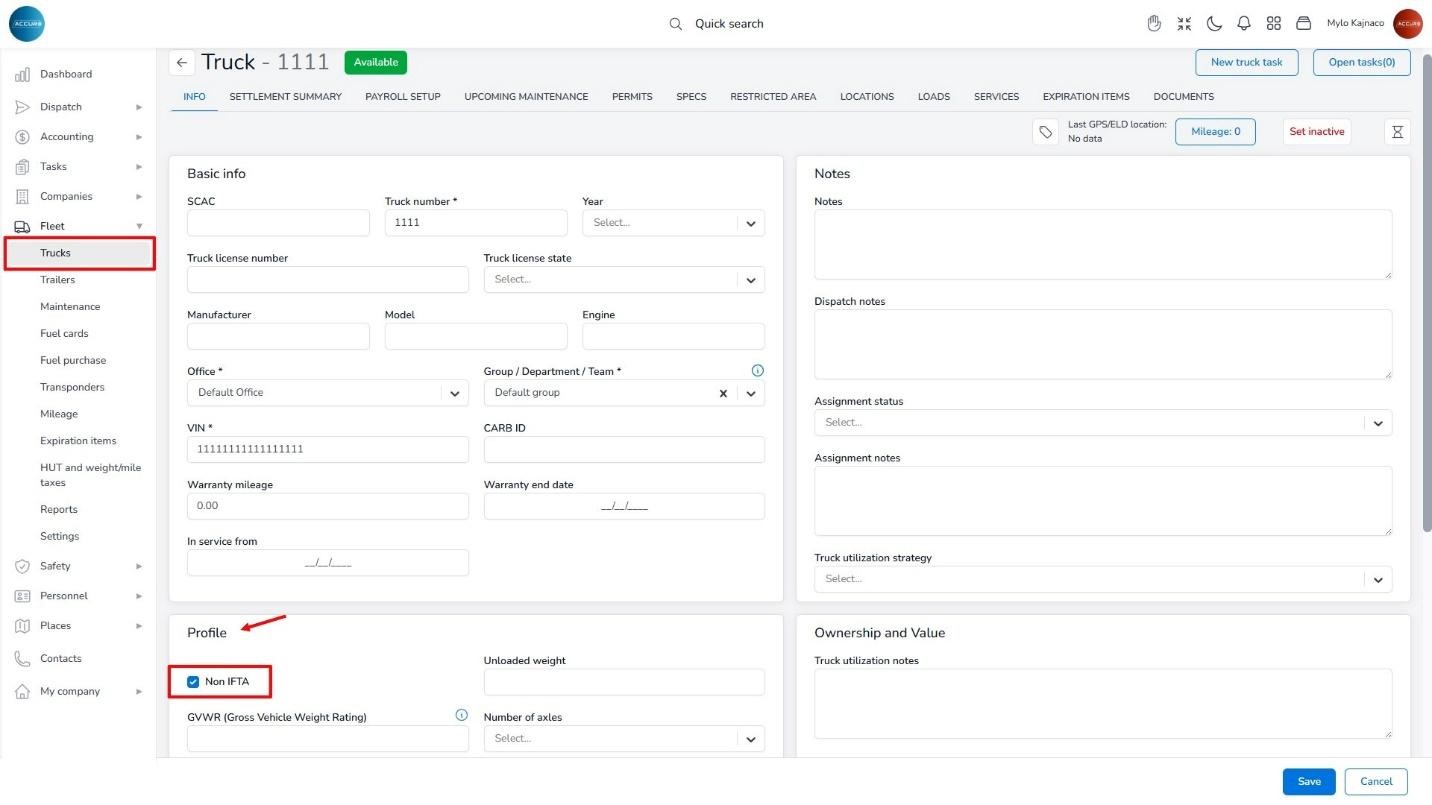Viewport: 1432px width, 805px height.
Task: Clear the Default group selection
Action: 723,393
